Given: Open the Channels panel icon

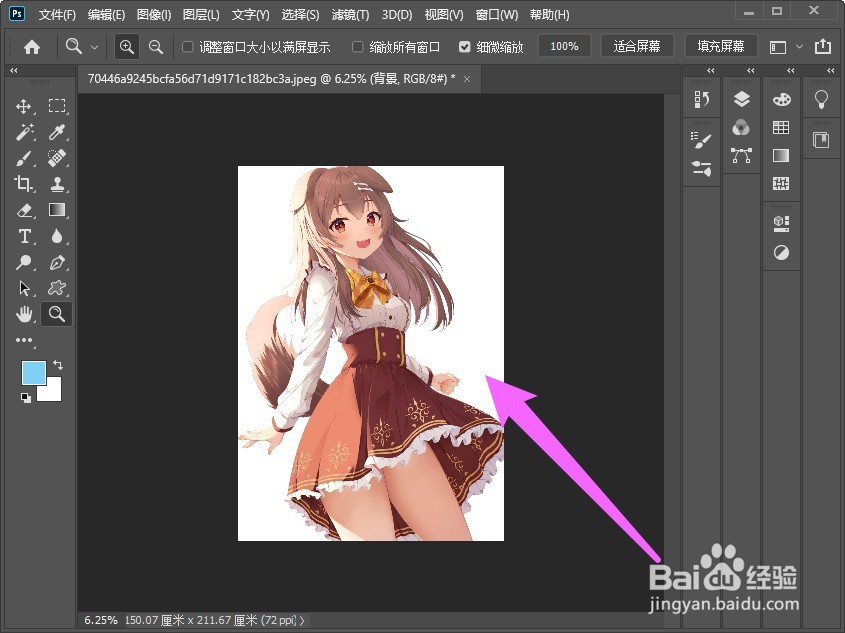Looking at the screenshot, I should [x=742, y=128].
